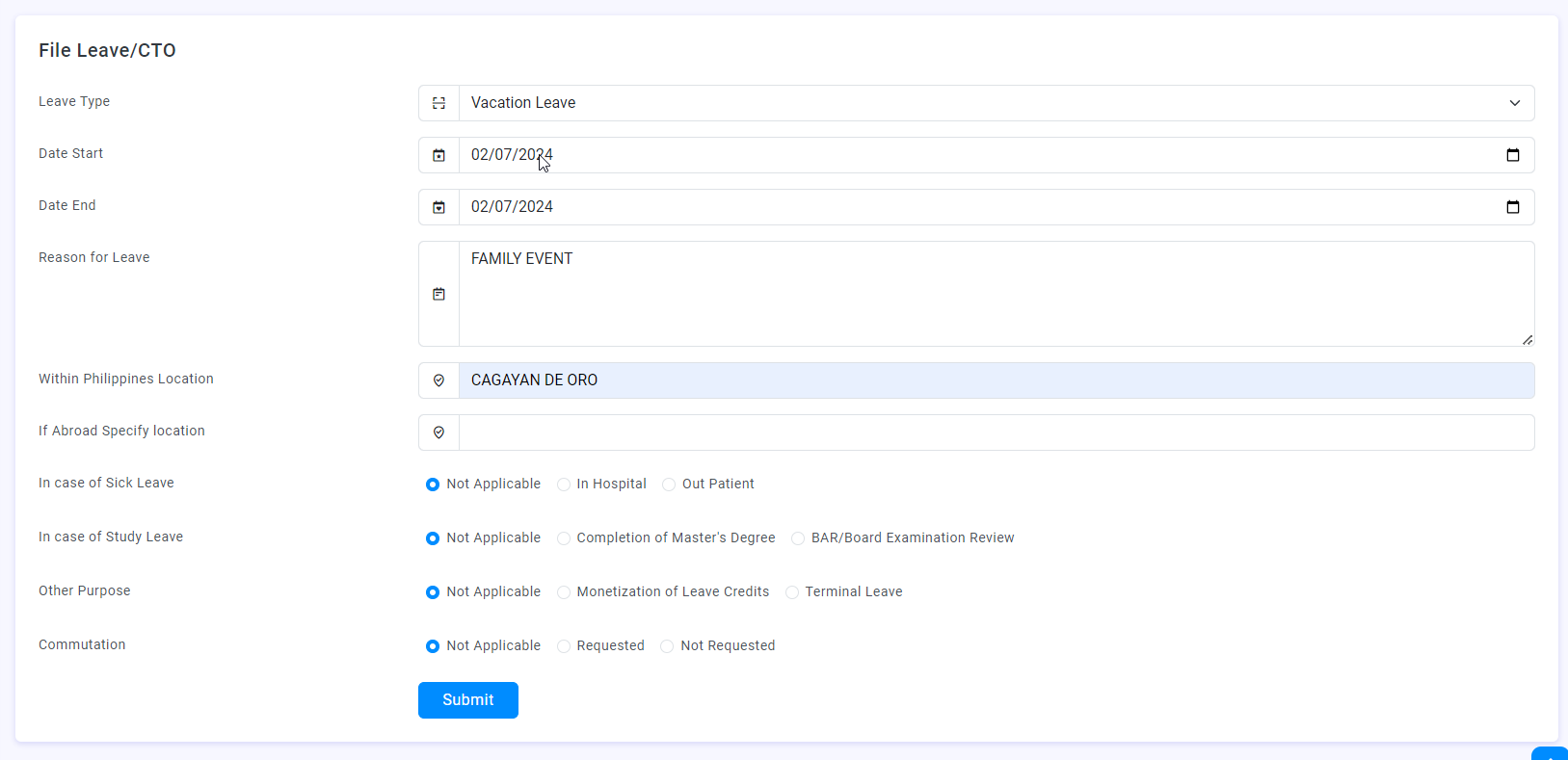The height and width of the screenshot is (760, 1568).
Task: Select the Not Requested commutation option
Action: click(x=667, y=646)
